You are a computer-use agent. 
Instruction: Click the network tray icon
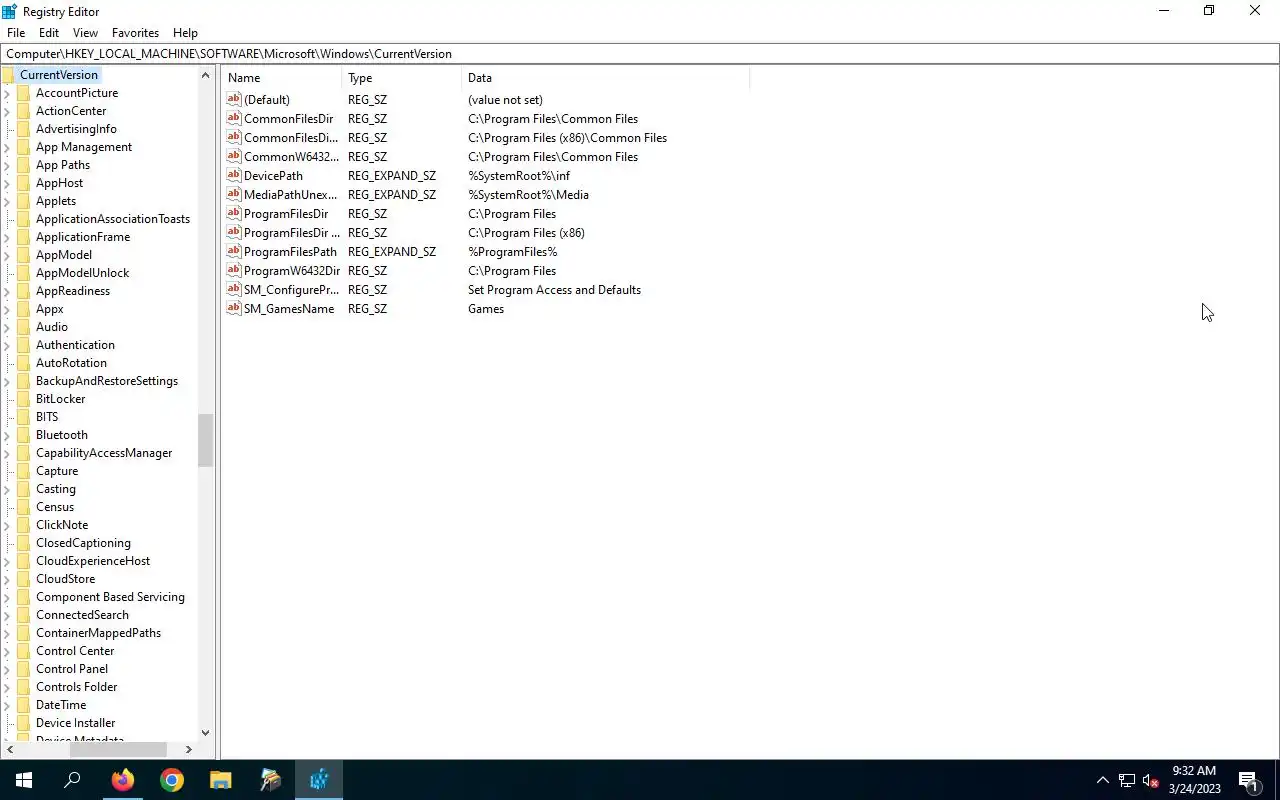coord(1127,781)
